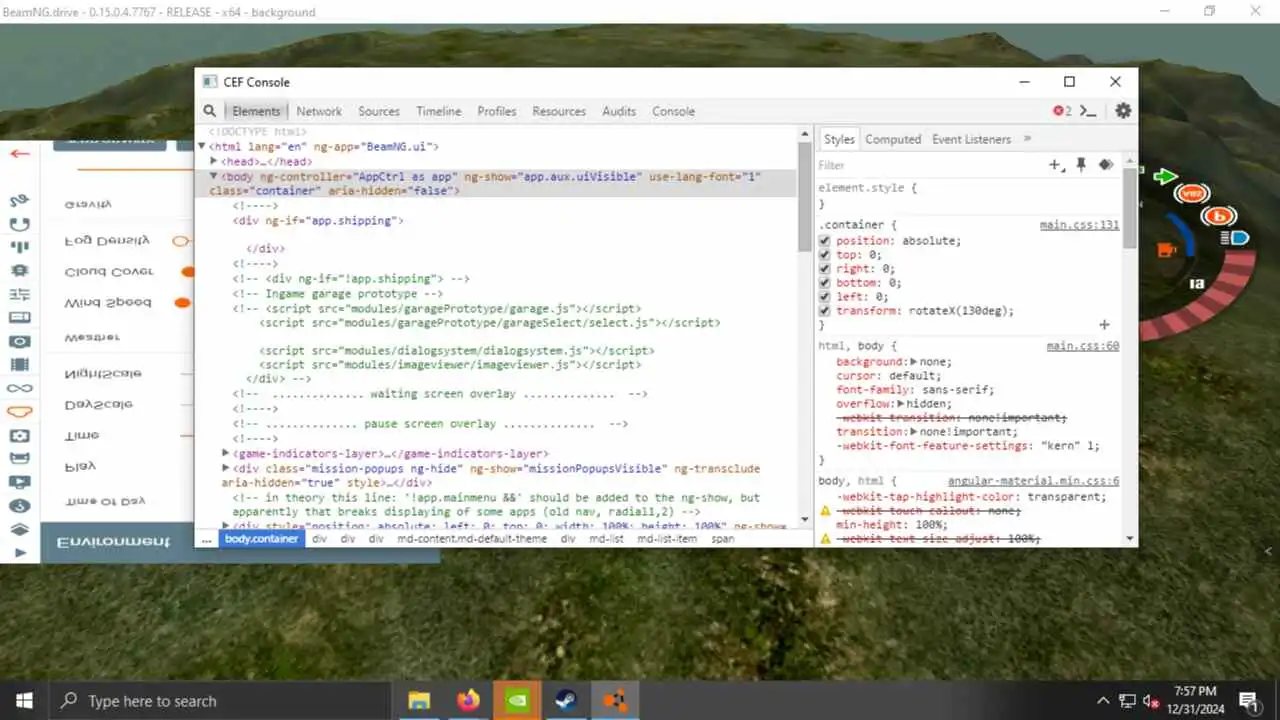The image size is (1280, 720).
Task: Expand the background shorthand property
Action: click(912, 362)
